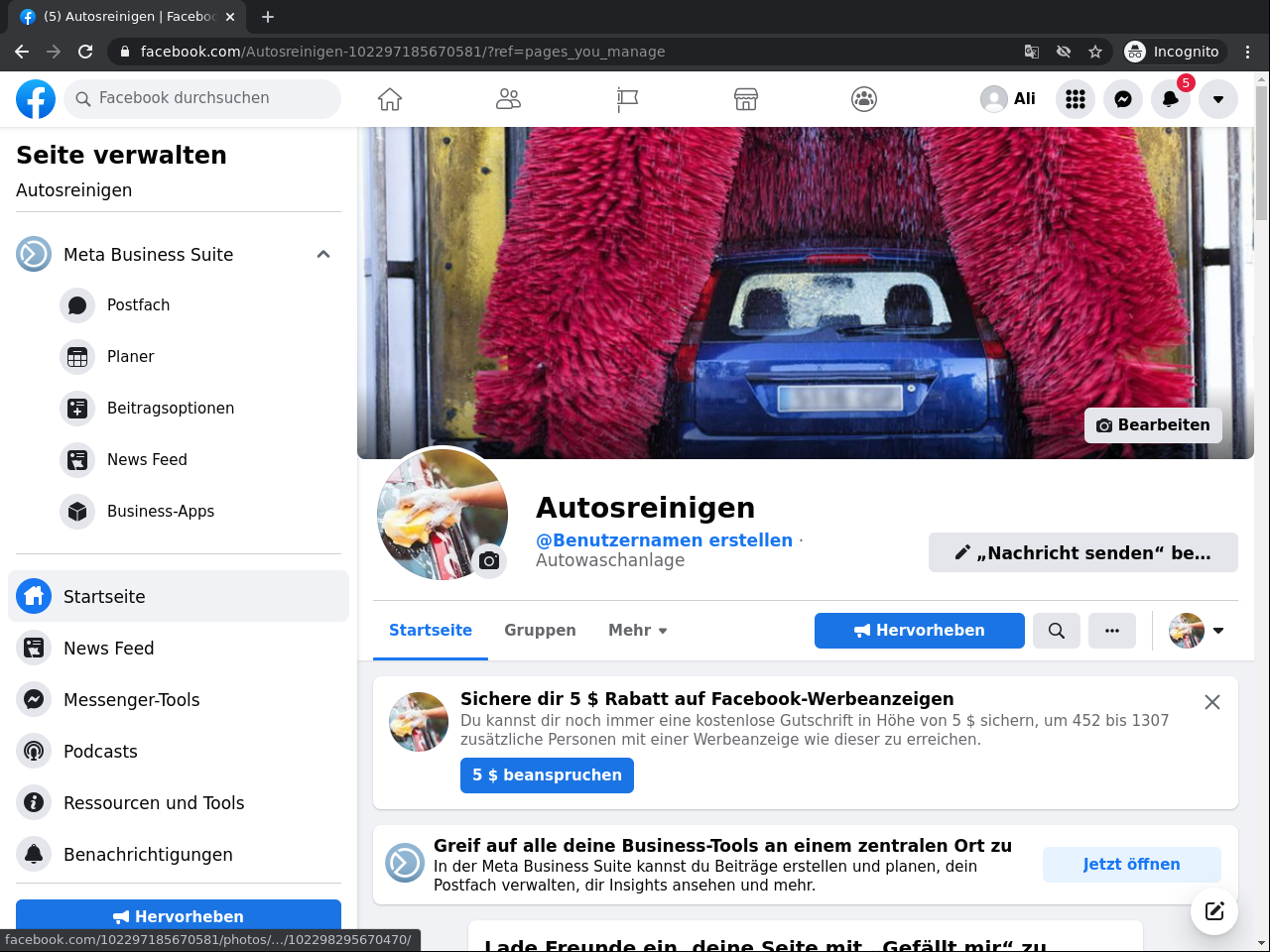Open the Marketplace icon in top navigation
Viewport: 1270px width, 952px height.
(746, 99)
